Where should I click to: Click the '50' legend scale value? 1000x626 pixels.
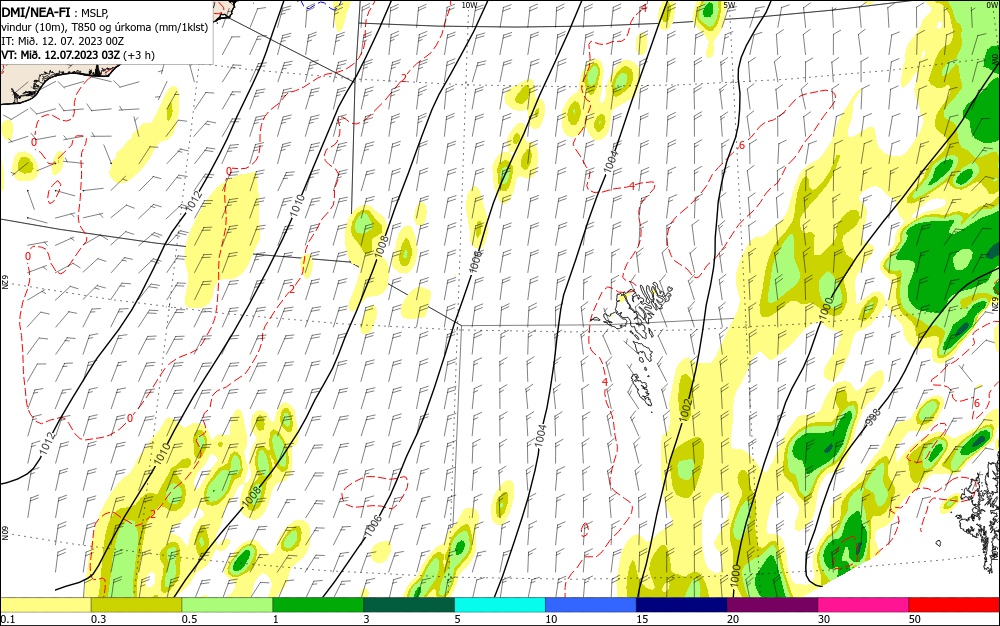click(x=915, y=620)
